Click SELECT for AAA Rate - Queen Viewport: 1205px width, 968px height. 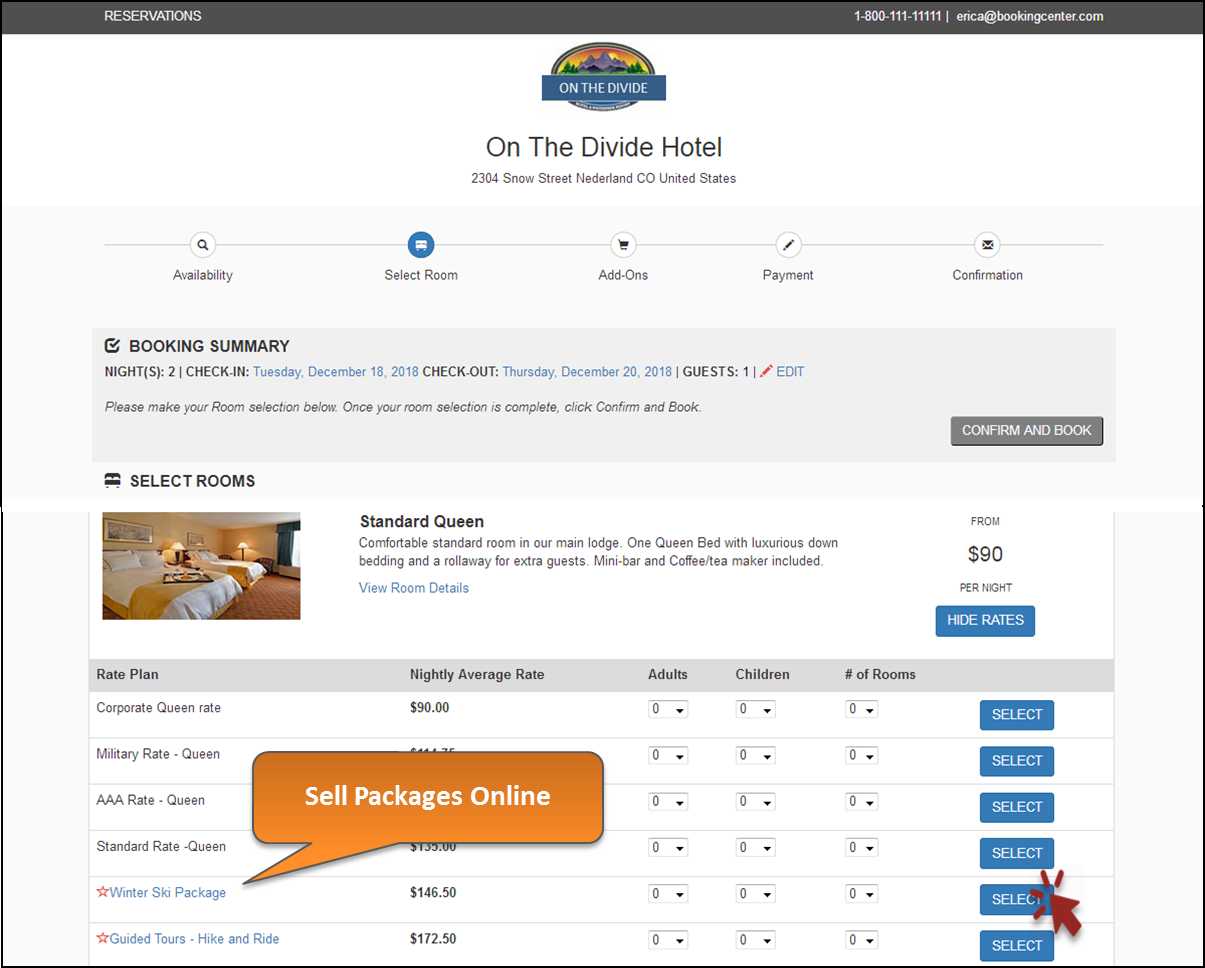click(1017, 807)
